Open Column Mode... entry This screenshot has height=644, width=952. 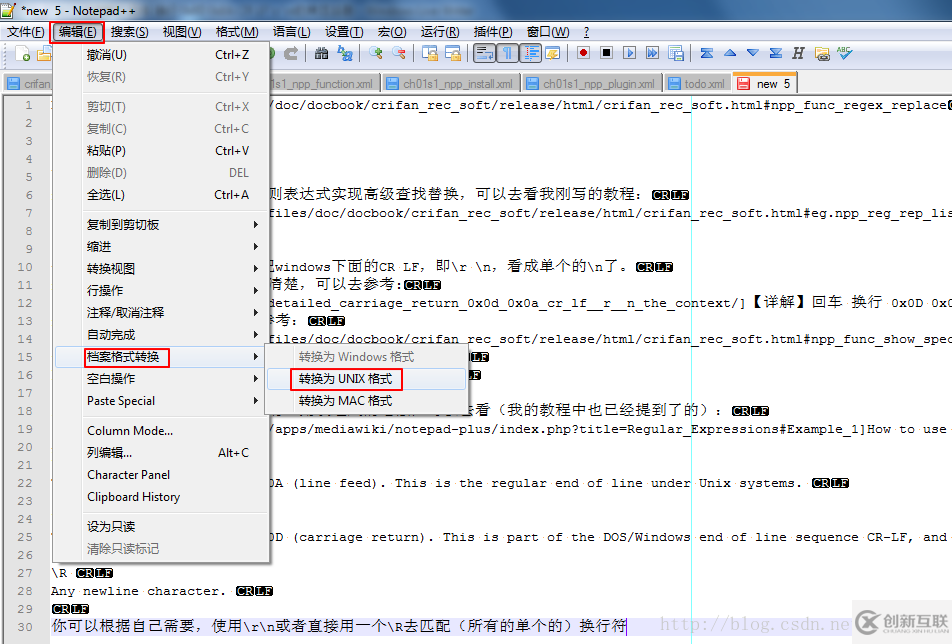pos(162,430)
